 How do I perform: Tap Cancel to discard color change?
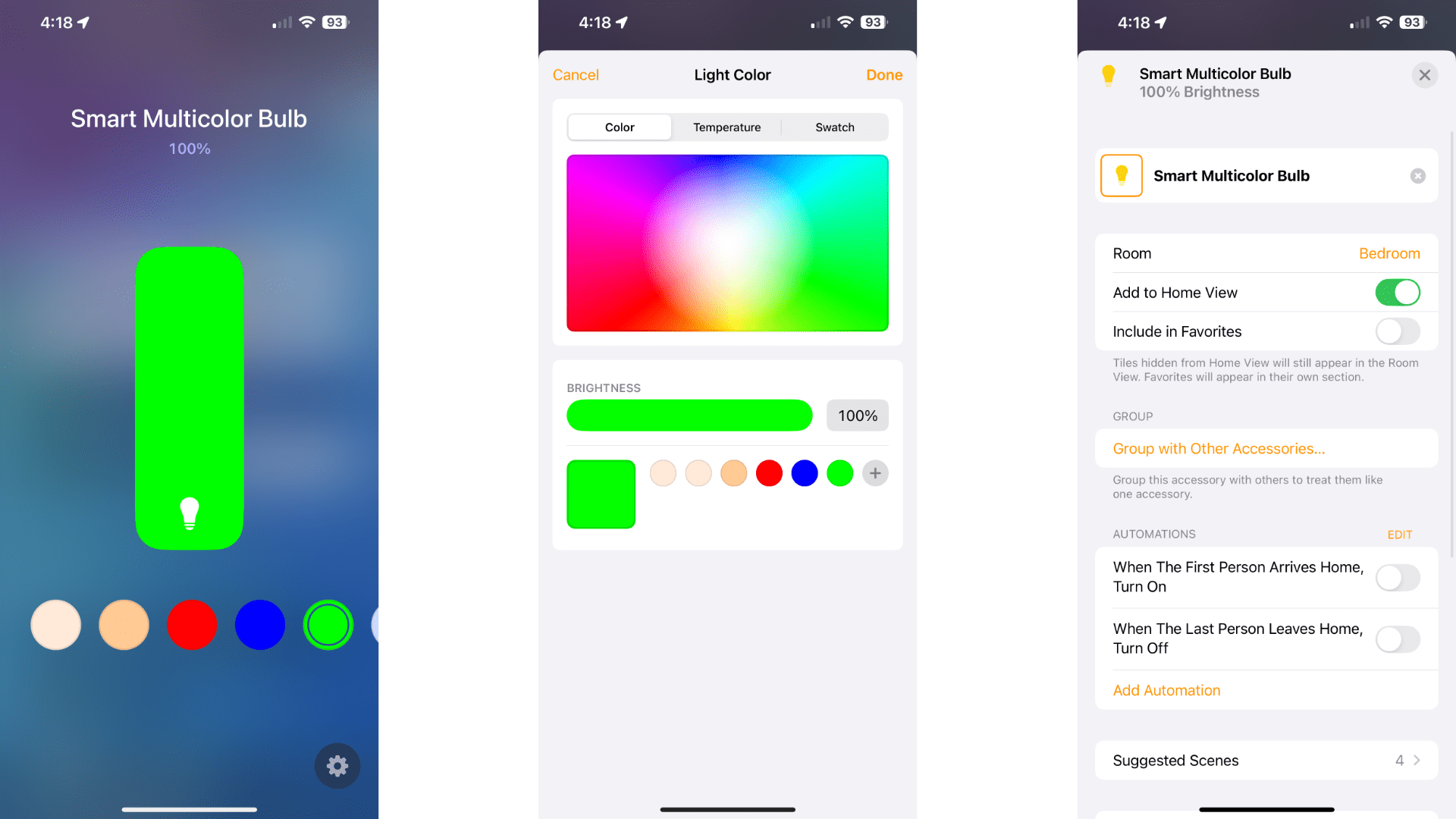pyautogui.click(x=576, y=75)
